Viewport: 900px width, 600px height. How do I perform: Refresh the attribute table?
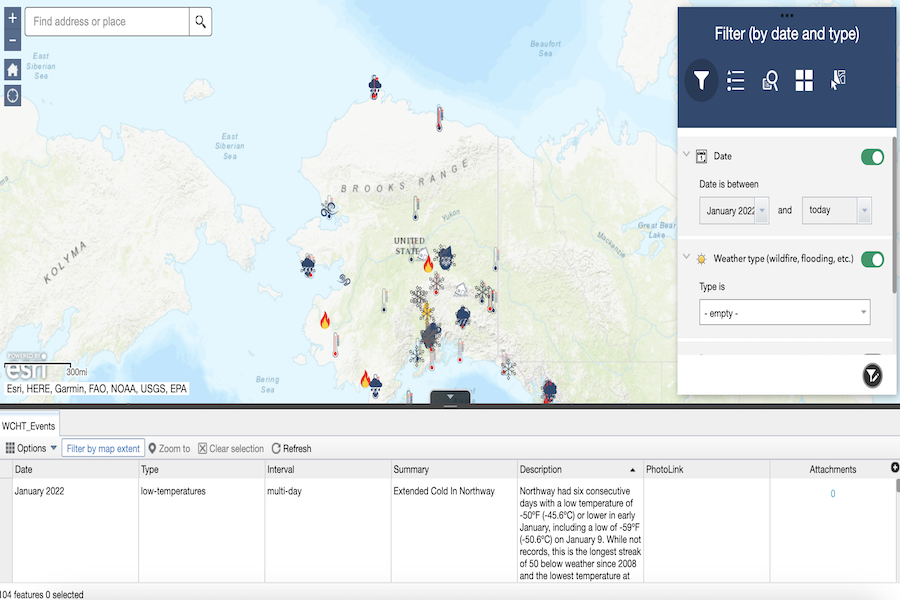tap(291, 448)
